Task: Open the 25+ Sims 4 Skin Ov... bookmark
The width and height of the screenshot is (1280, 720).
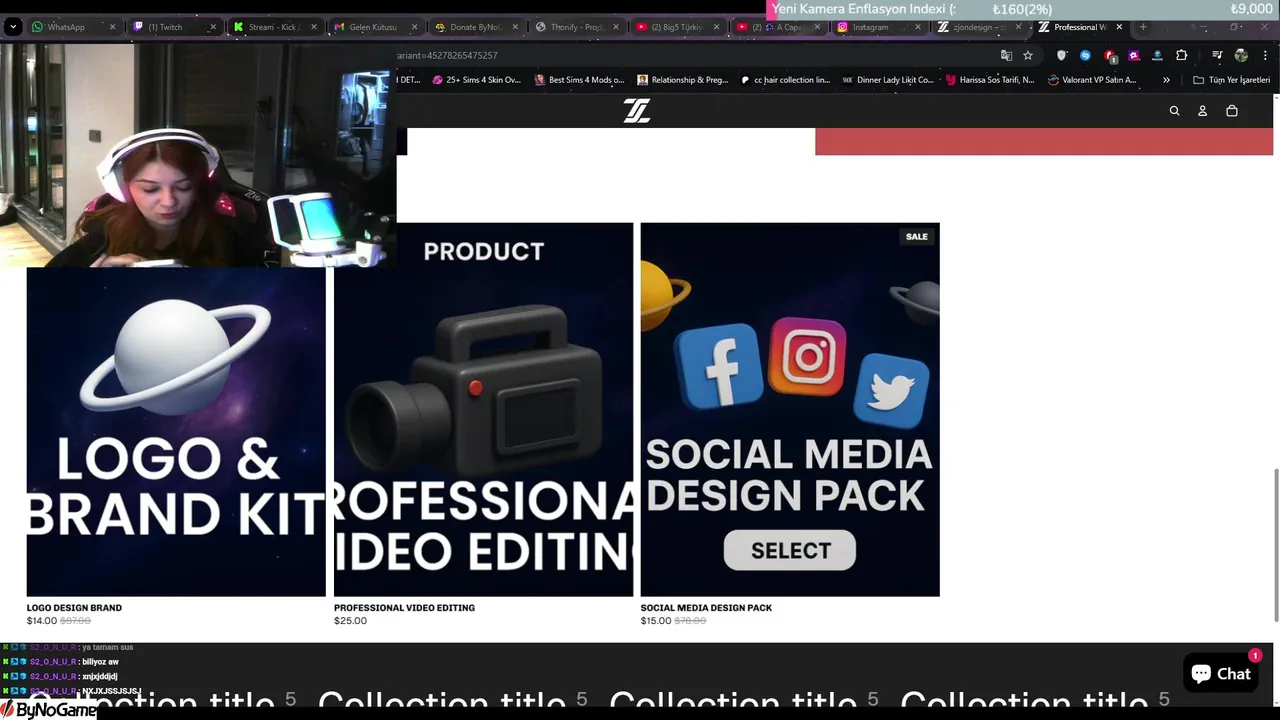Action: (x=477, y=80)
